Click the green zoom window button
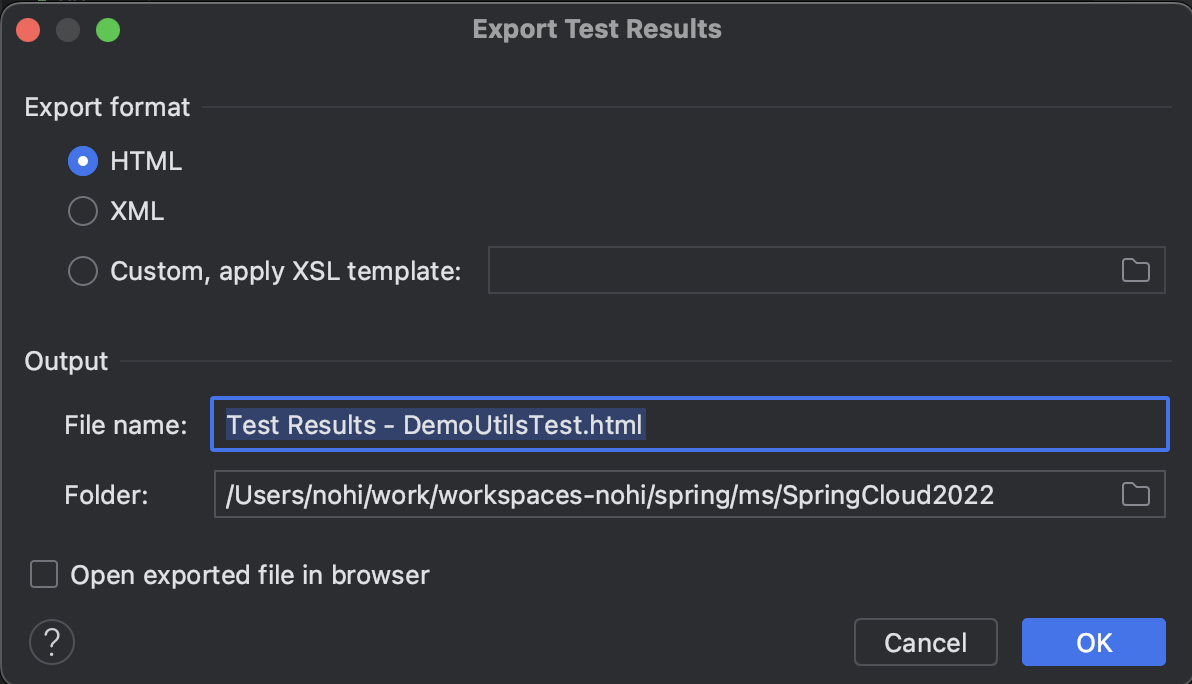This screenshot has width=1192, height=684. point(108,30)
